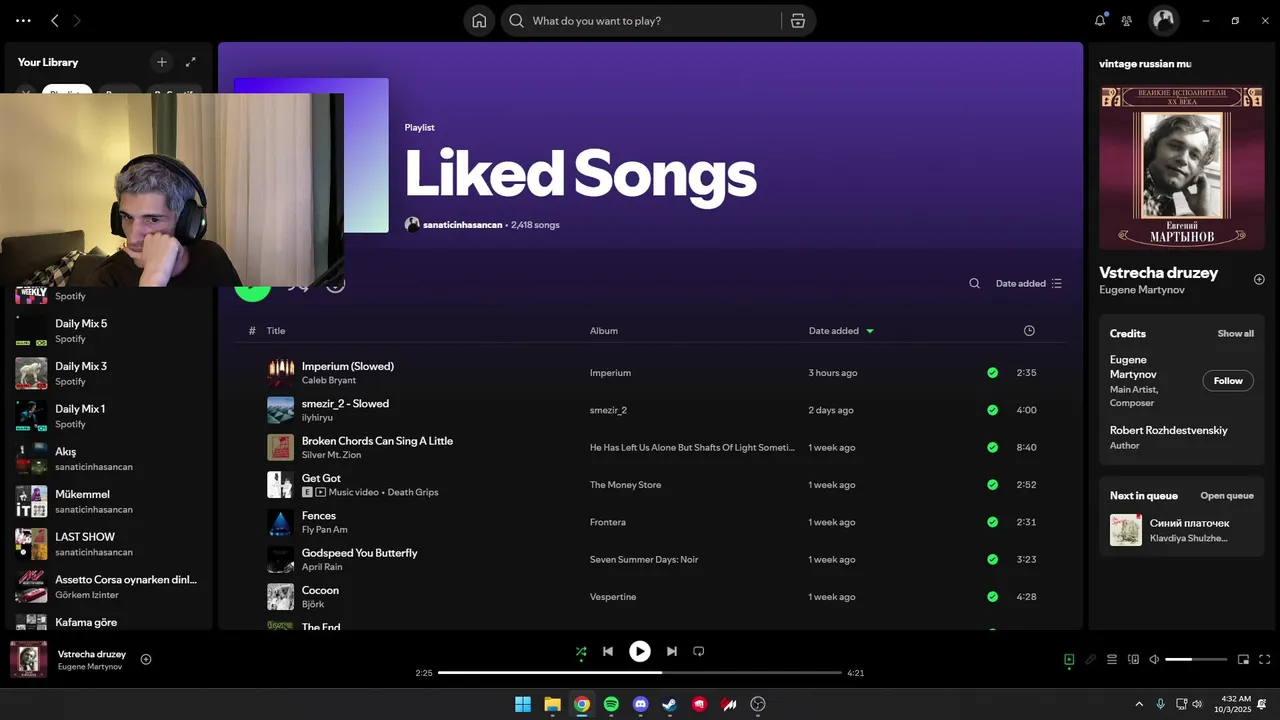This screenshot has width=1280, height=720.
Task: Open the Daily Mix 5 playlist
Action: click(x=109, y=330)
